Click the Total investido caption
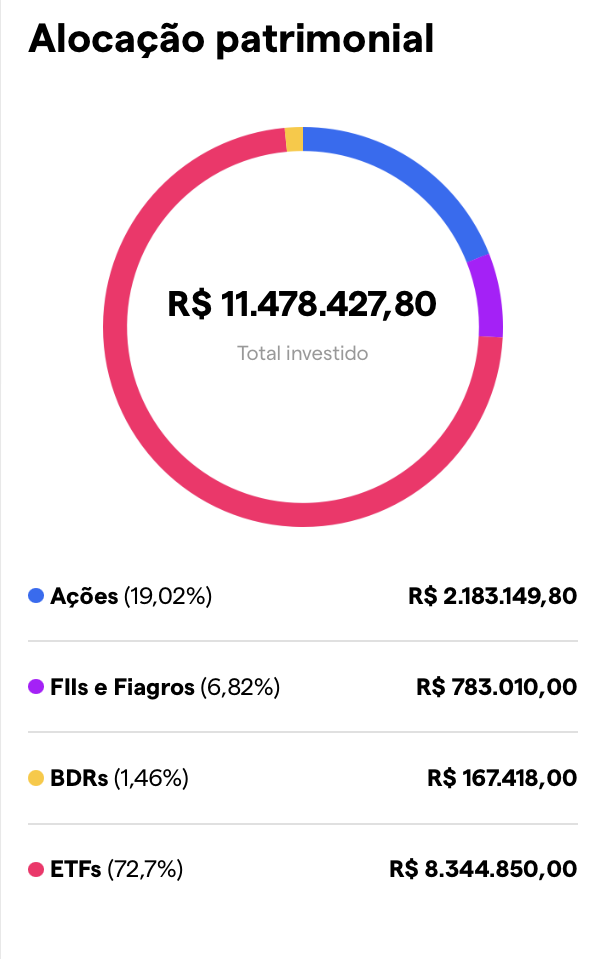The image size is (602, 959). tap(303, 354)
